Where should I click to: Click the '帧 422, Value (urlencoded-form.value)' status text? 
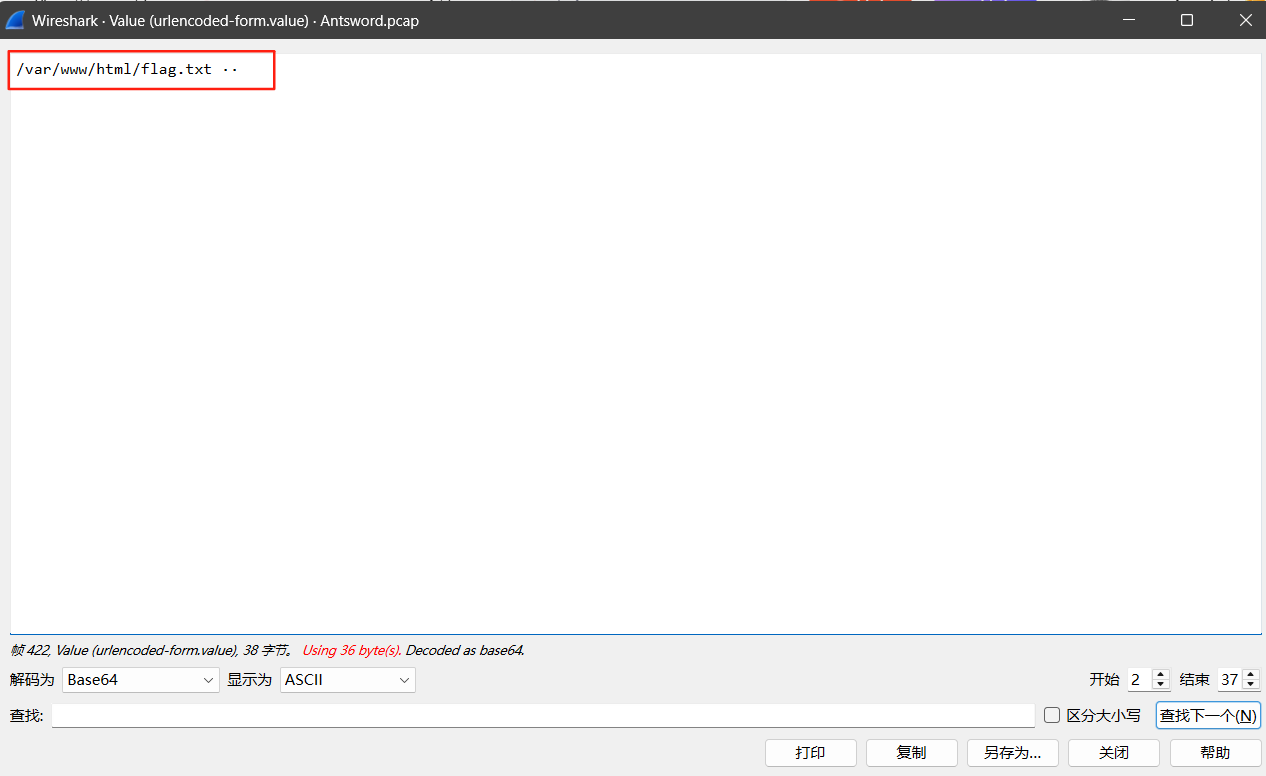[x=124, y=650]
